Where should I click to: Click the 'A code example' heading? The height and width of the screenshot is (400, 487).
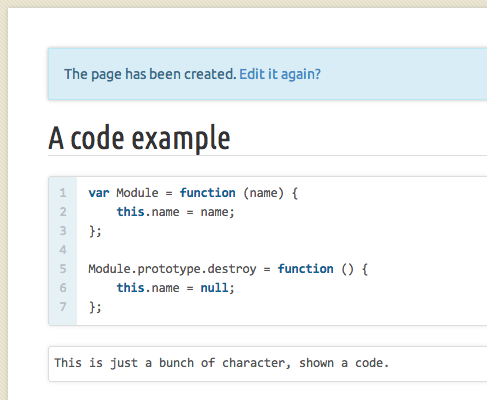pyautogui.click(x=139, y=138)
